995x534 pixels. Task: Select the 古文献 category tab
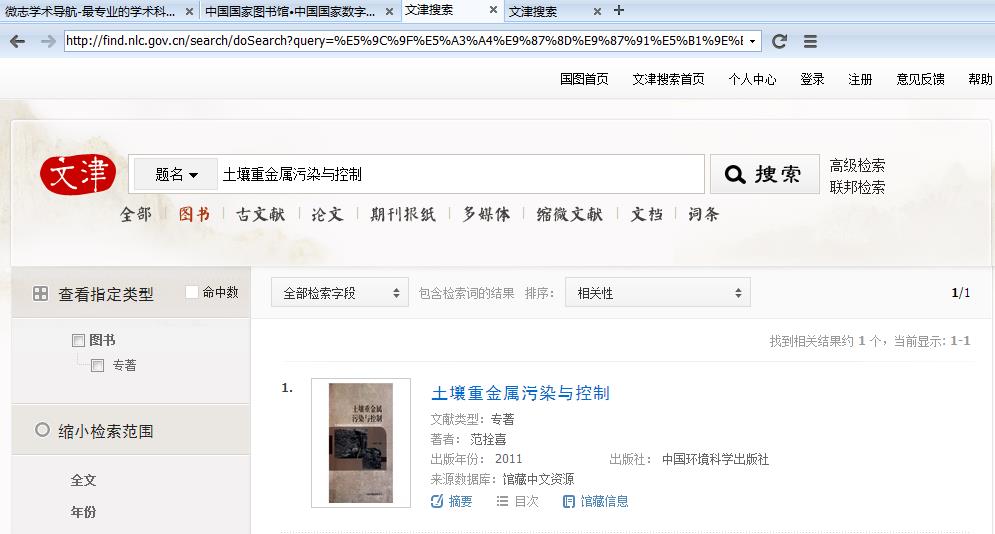point(261,214)
